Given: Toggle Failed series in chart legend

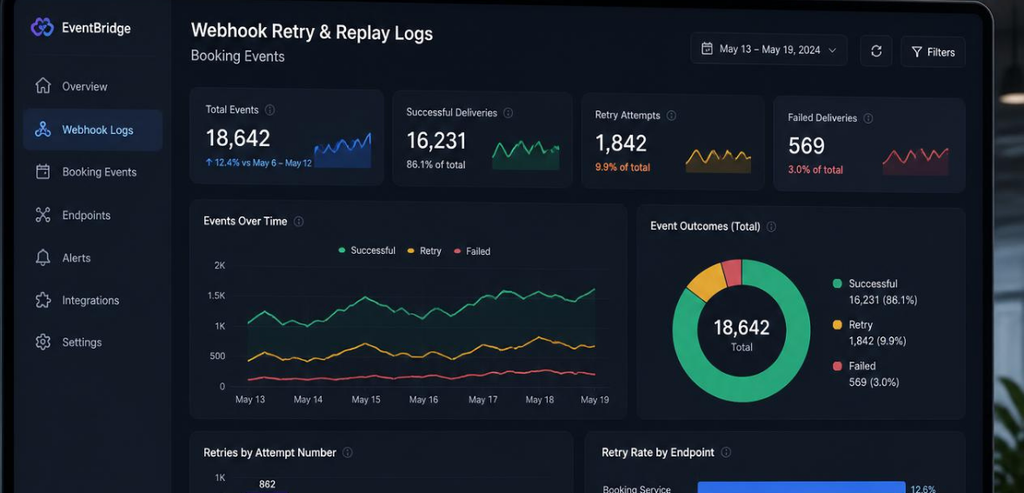Looking at the screenshot, I should coord(472,251).
